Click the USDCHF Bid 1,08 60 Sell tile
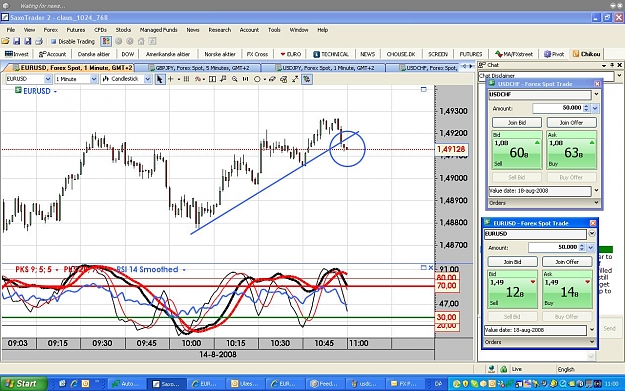Viewport: 625px width, 391px height. point(517,149)
